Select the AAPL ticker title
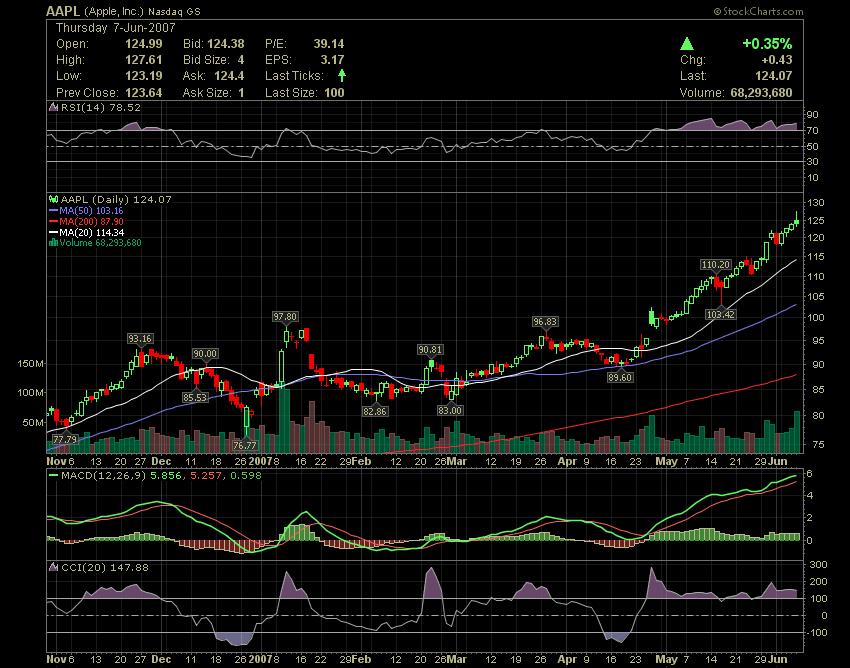This screenshot has height=668, width=850. pyautogui.click(x=63, y=11)
